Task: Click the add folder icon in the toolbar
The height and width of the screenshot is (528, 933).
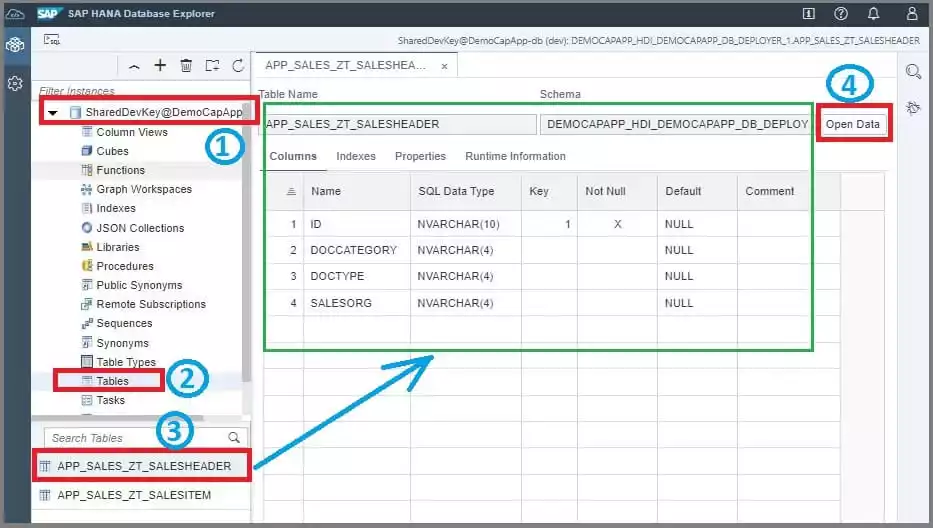Action: 212,65
